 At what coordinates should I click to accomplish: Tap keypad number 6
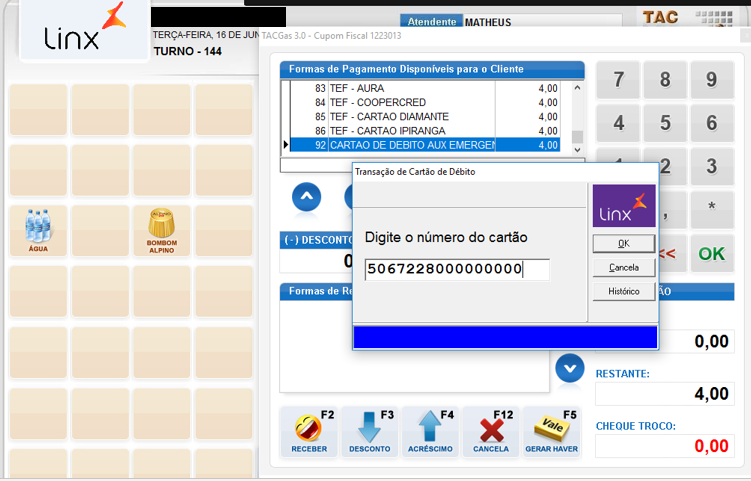(x=712, y=123)
